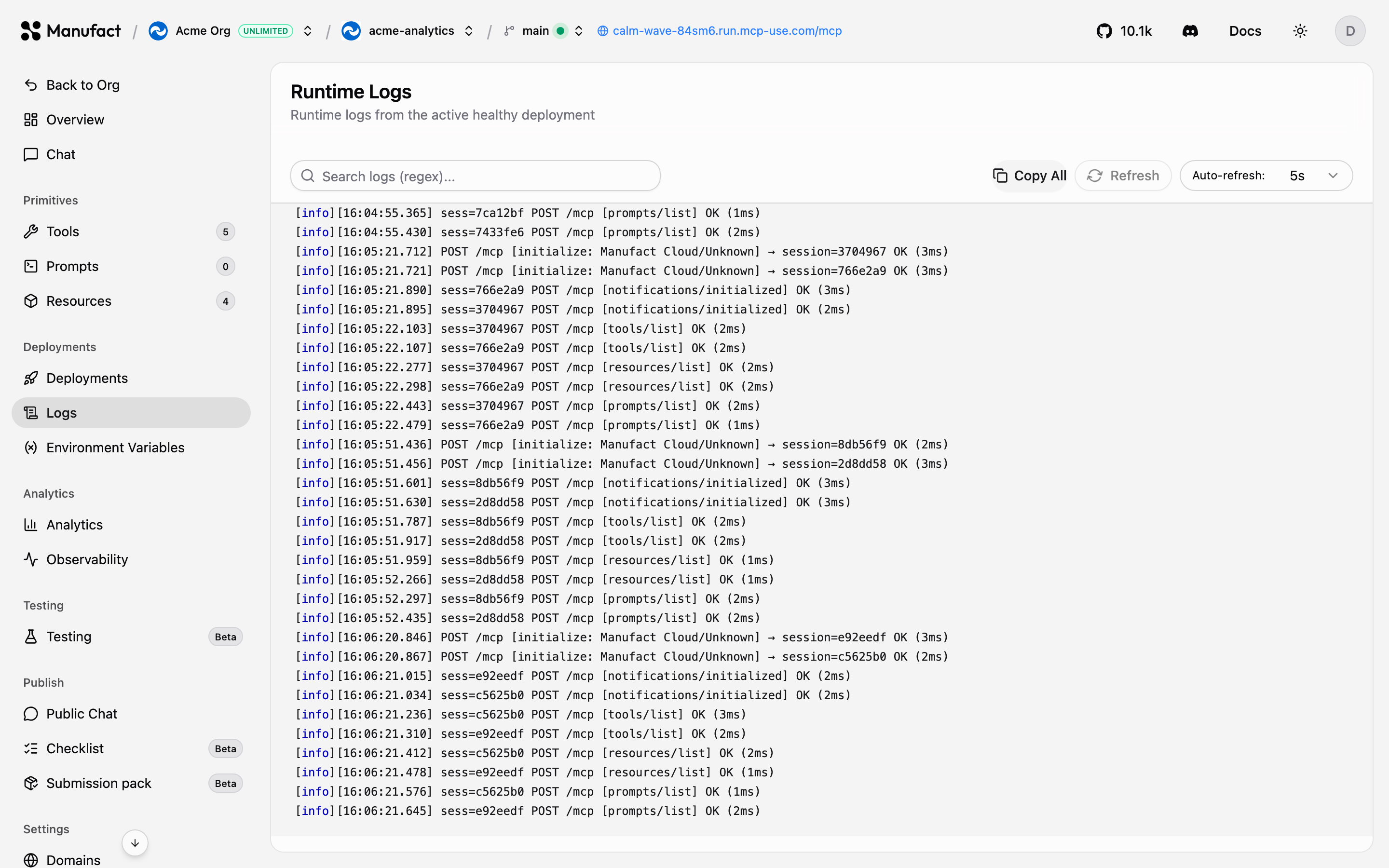Click the Manufact logo icon

(x=30, y=31)
